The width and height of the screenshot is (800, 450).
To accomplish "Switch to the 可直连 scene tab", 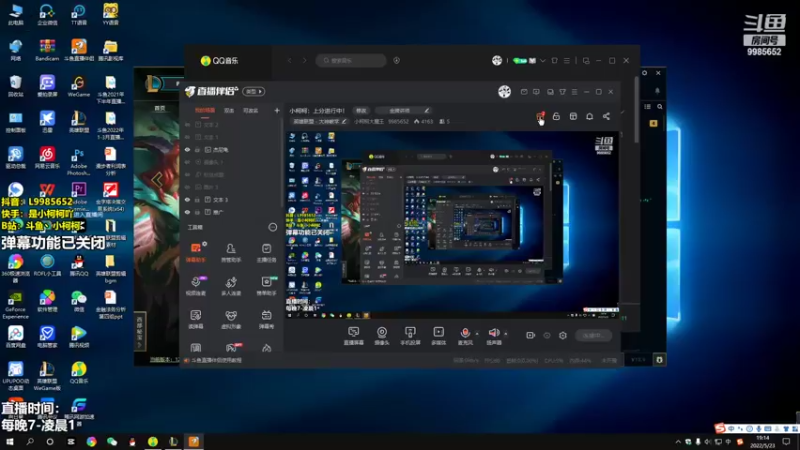I will (x=250, y=110).
